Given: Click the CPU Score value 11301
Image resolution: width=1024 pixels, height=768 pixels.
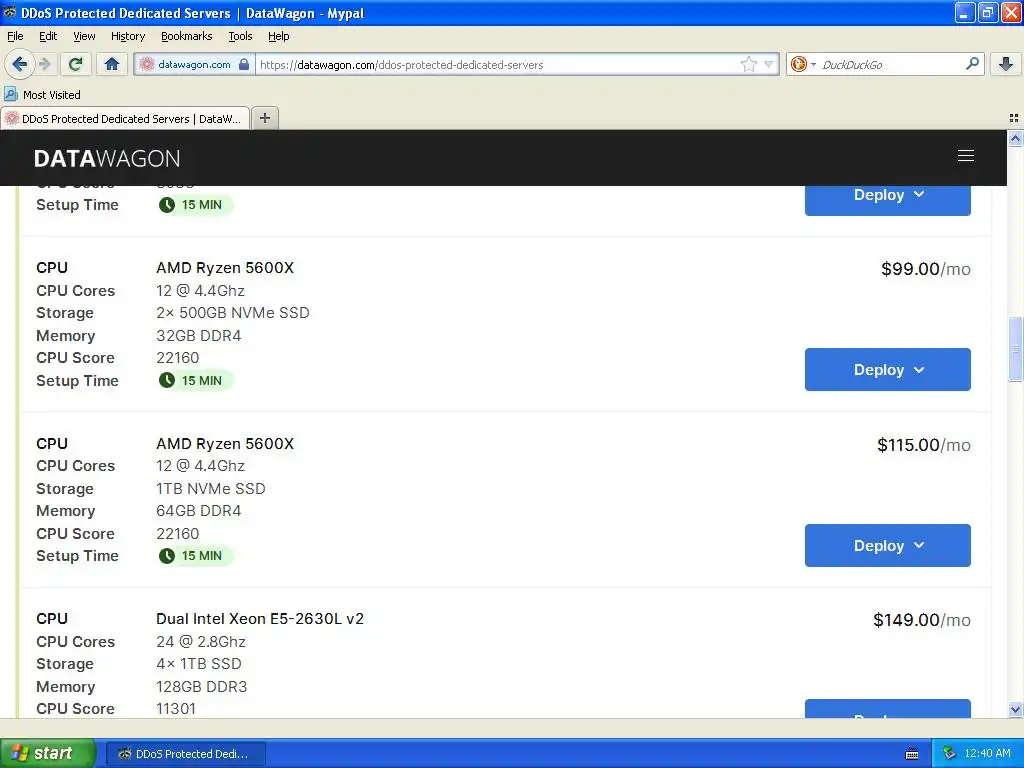Looking at the screenshot, I should click(x=176, y=709).
